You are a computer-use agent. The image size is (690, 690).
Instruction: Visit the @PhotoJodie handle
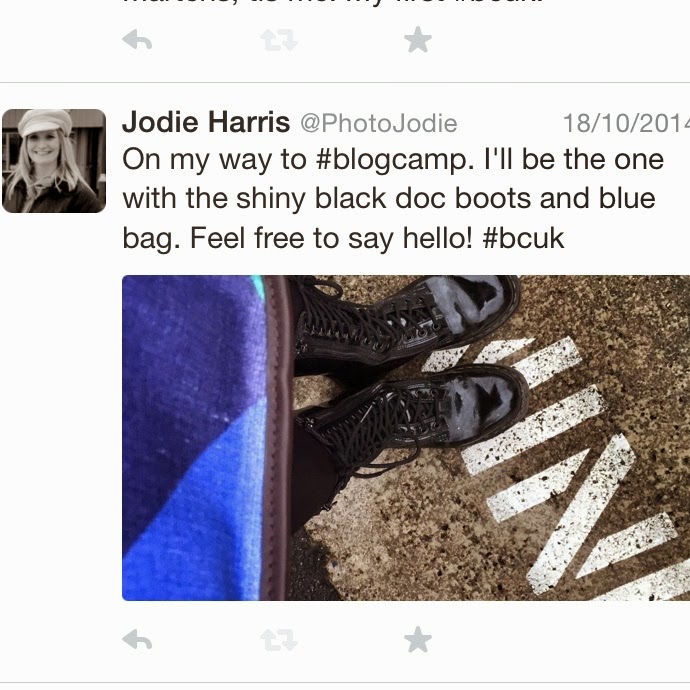click(379, 123)
